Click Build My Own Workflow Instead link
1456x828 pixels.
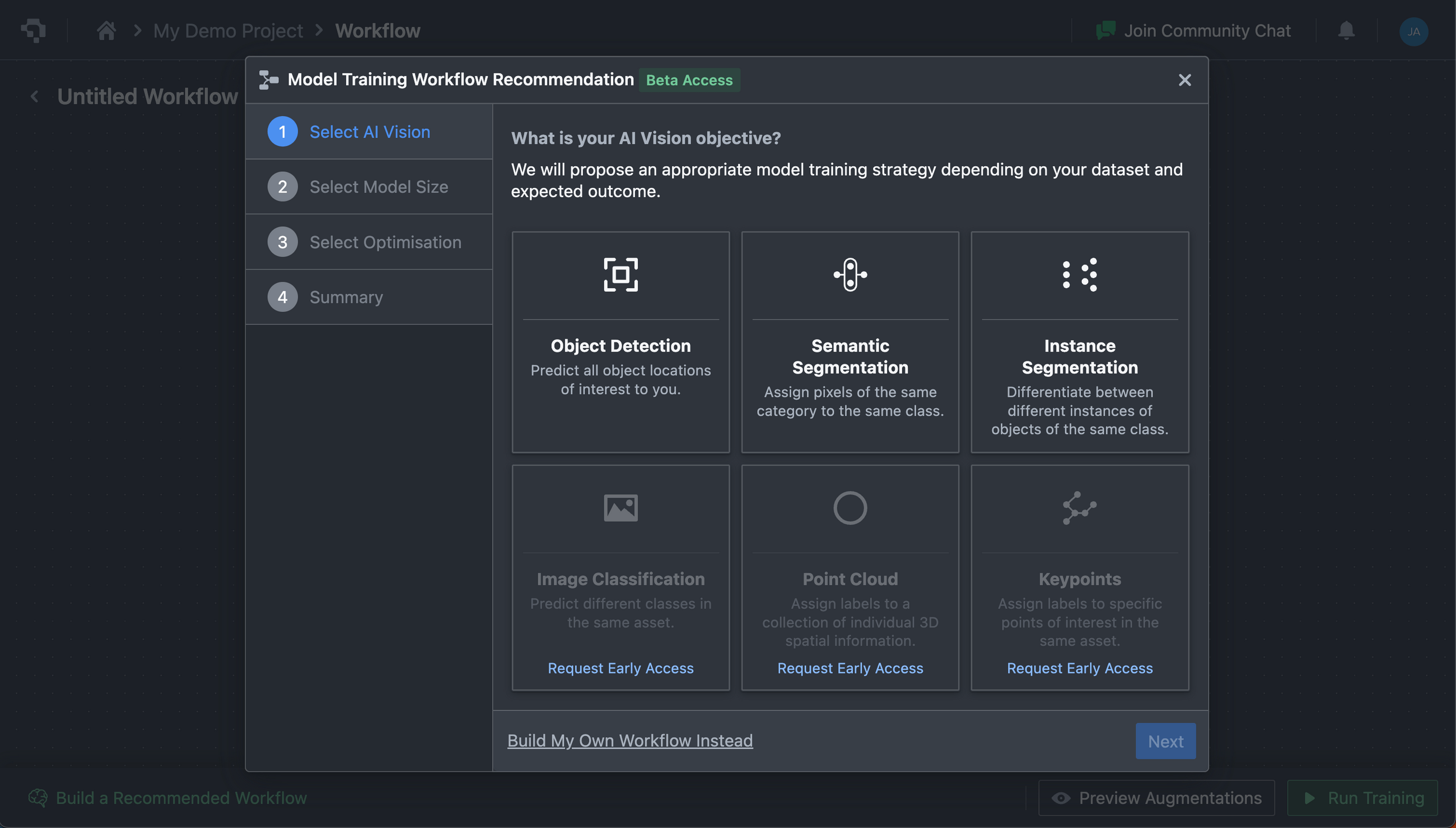[x=629, y=741]
